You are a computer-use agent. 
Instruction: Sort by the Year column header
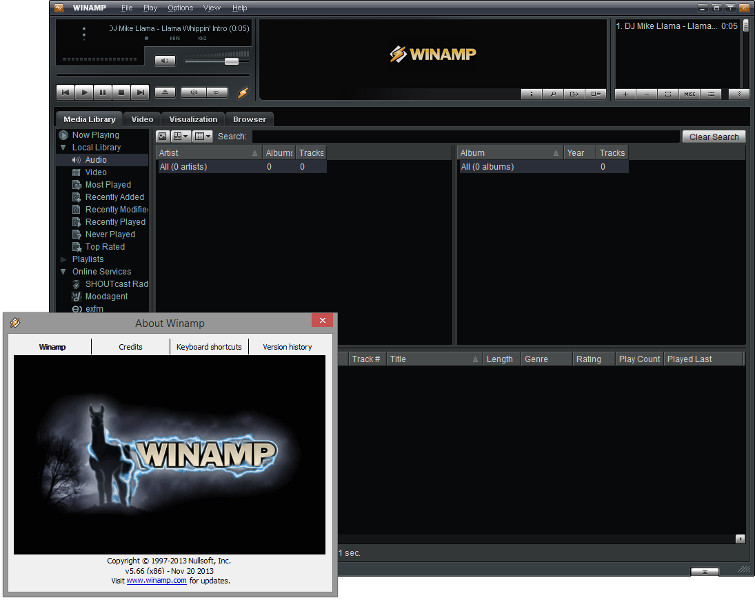click(x=579, y=153)
